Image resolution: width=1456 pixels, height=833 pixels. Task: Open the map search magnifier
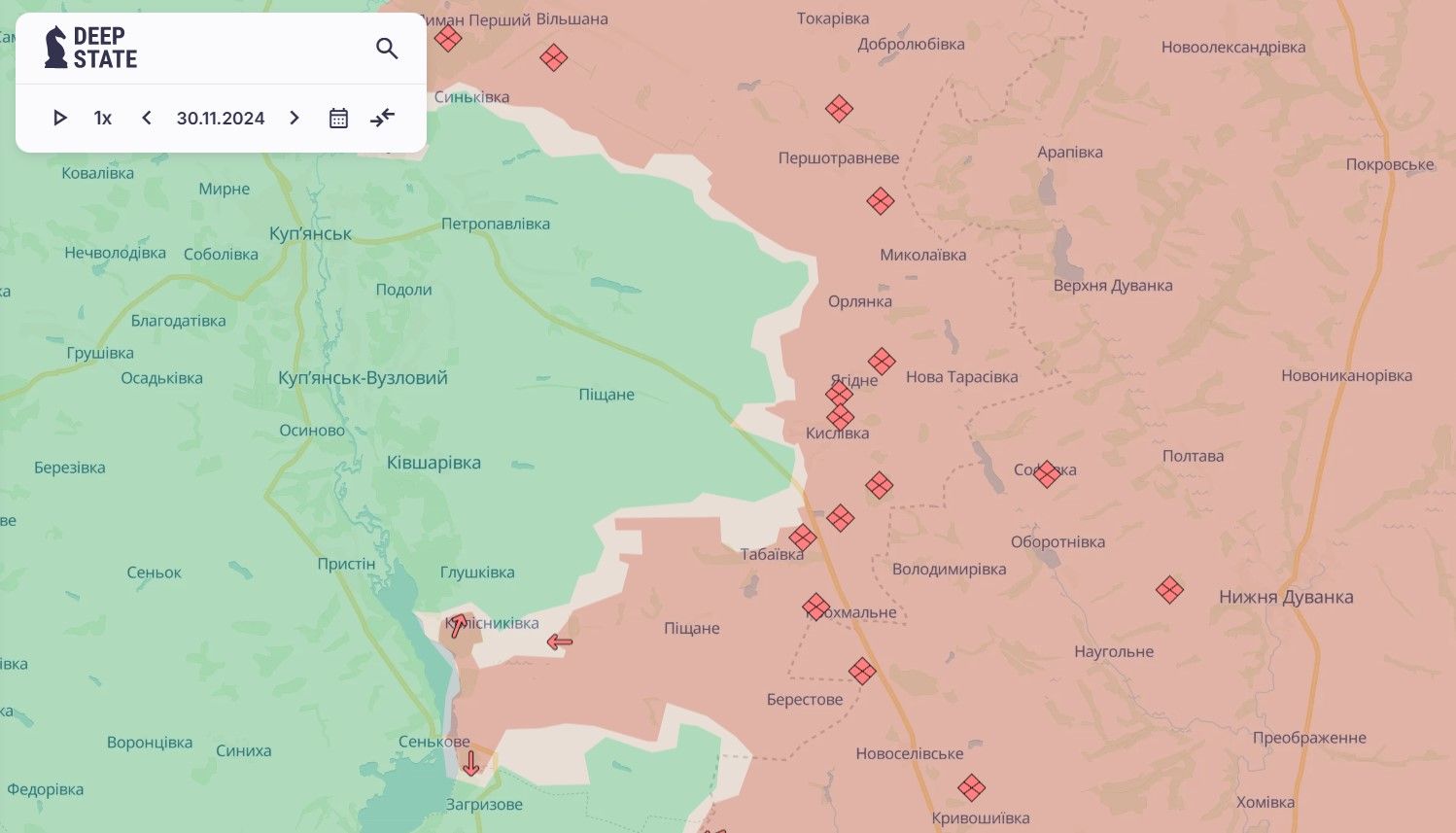387,49
